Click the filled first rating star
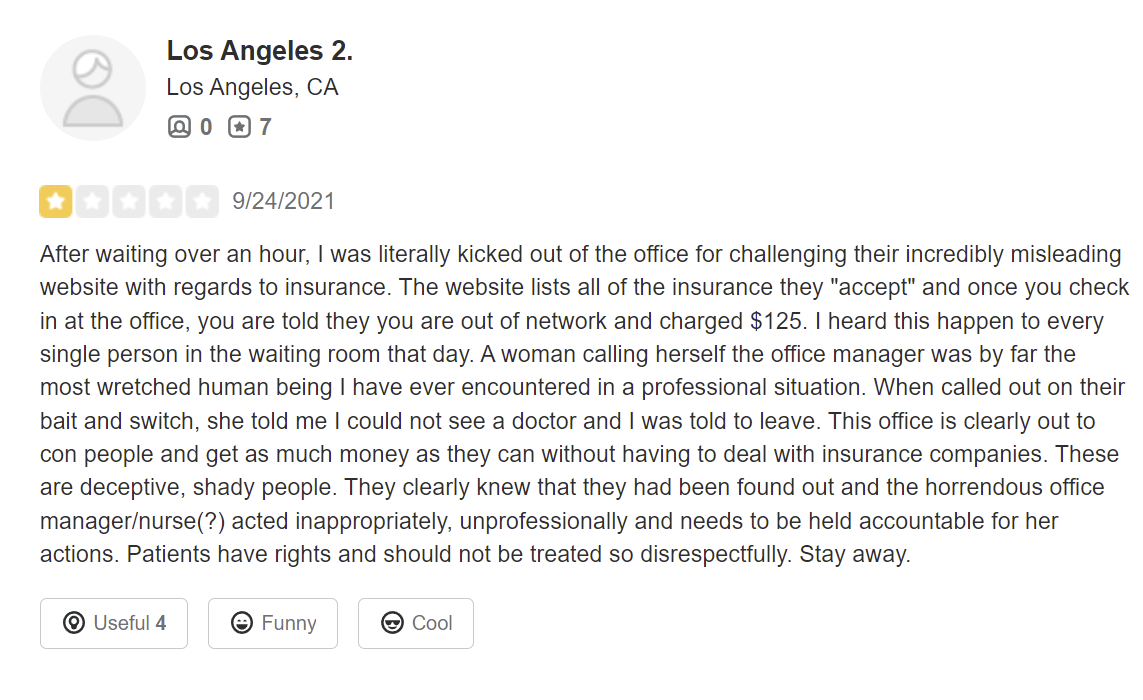This screenshot has height=700, width=1143. (x=56, y=202)
